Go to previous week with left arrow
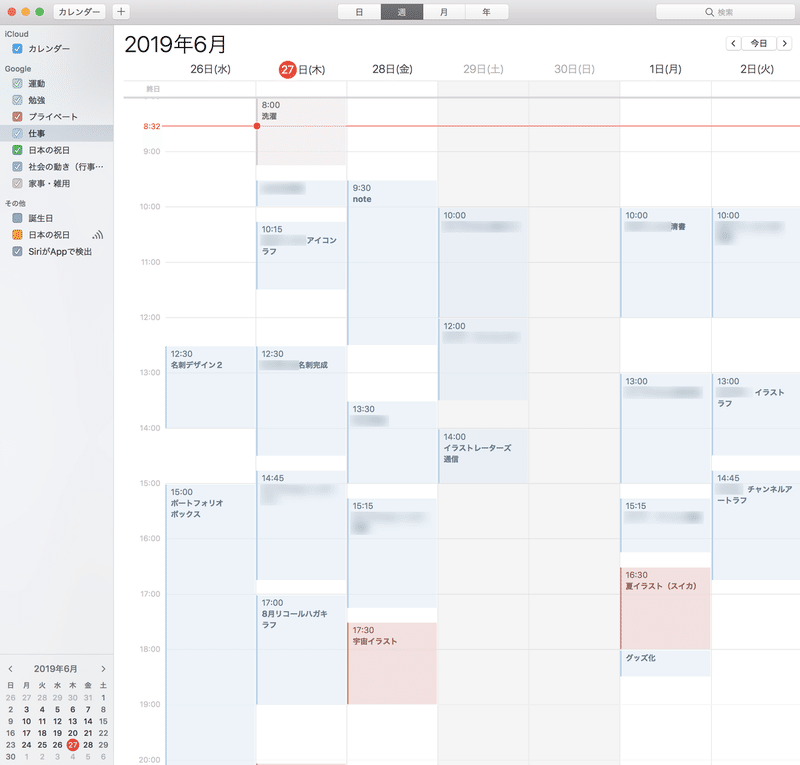This screenshot has width=800, height=765. click(x=733, y=43)
